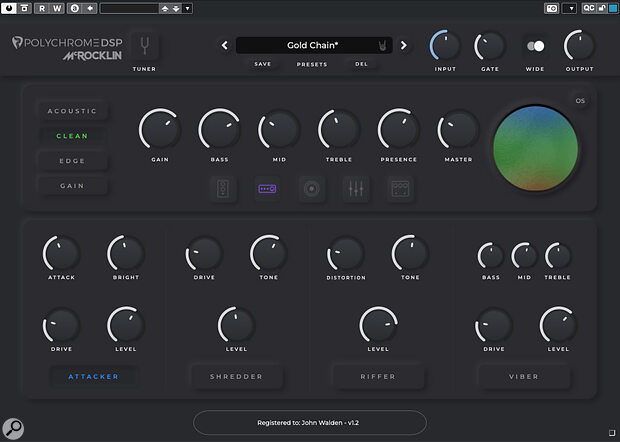Click the host next-preset down arrow

(x=176, y=8)
